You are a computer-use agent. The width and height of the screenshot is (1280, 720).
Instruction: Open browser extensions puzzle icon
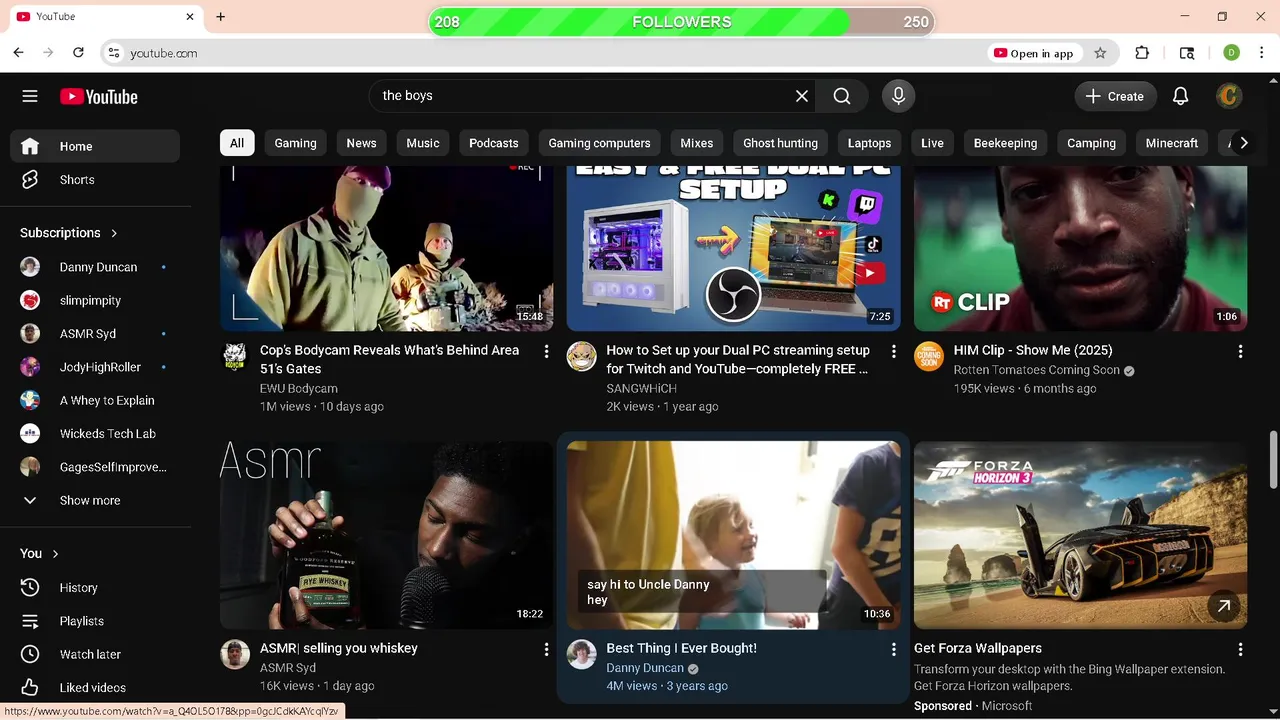click(x=1142, y=53)
